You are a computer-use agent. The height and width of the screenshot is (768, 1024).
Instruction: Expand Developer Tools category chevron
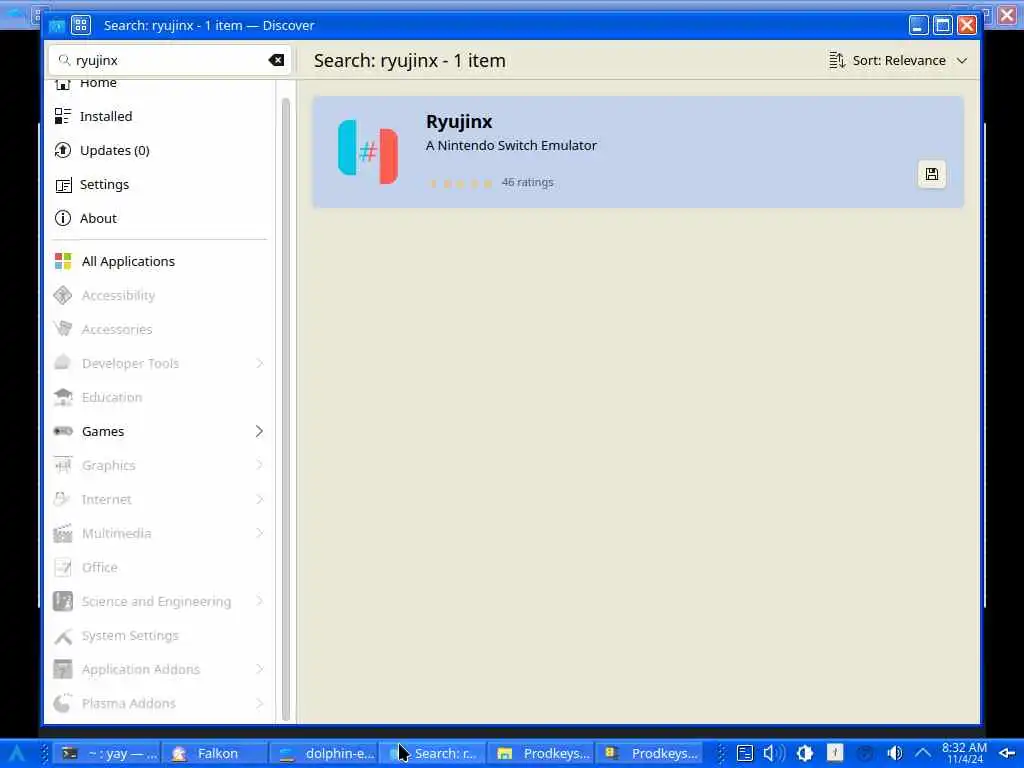click(259, 363)
